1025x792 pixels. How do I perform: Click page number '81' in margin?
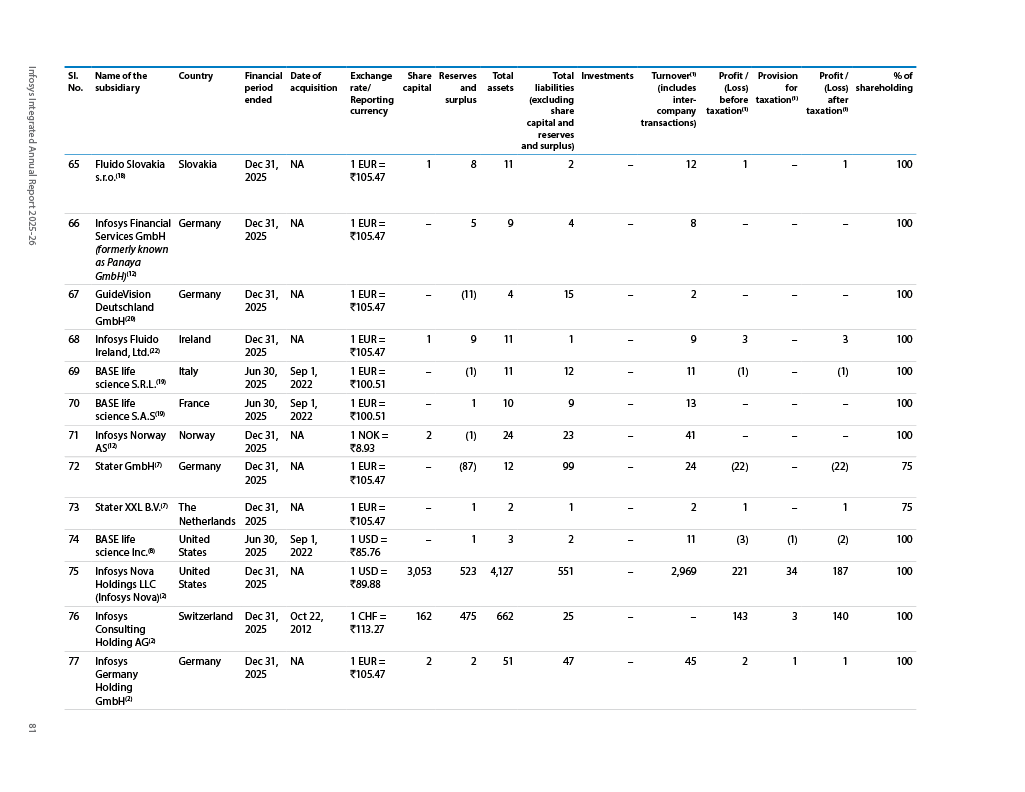(32, 727)
